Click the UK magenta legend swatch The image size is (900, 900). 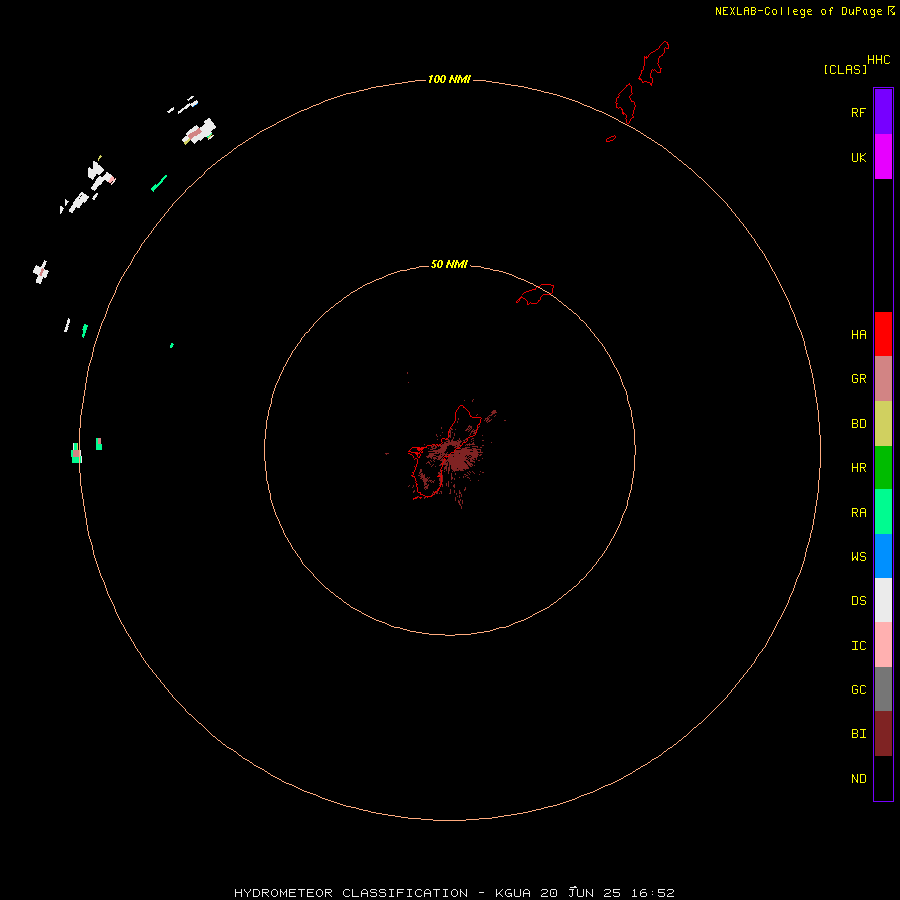(883, 156)
